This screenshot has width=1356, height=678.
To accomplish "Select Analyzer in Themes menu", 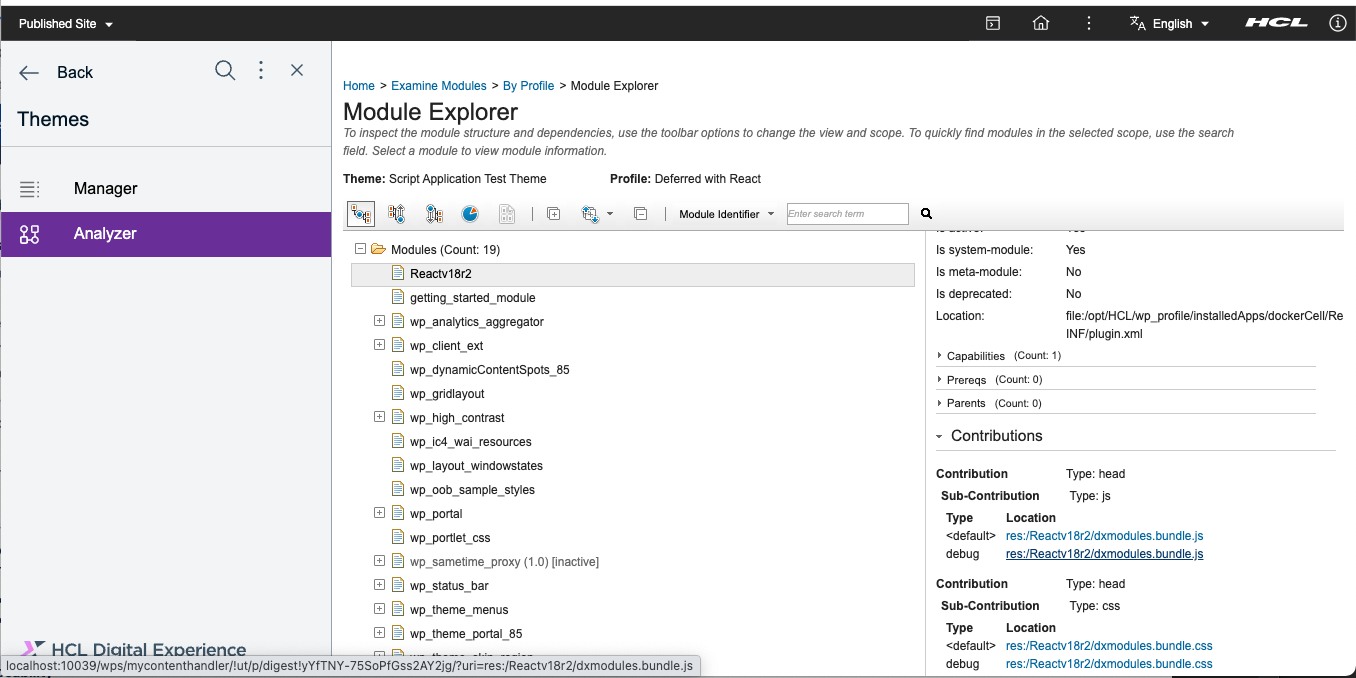I will [105, 234].
